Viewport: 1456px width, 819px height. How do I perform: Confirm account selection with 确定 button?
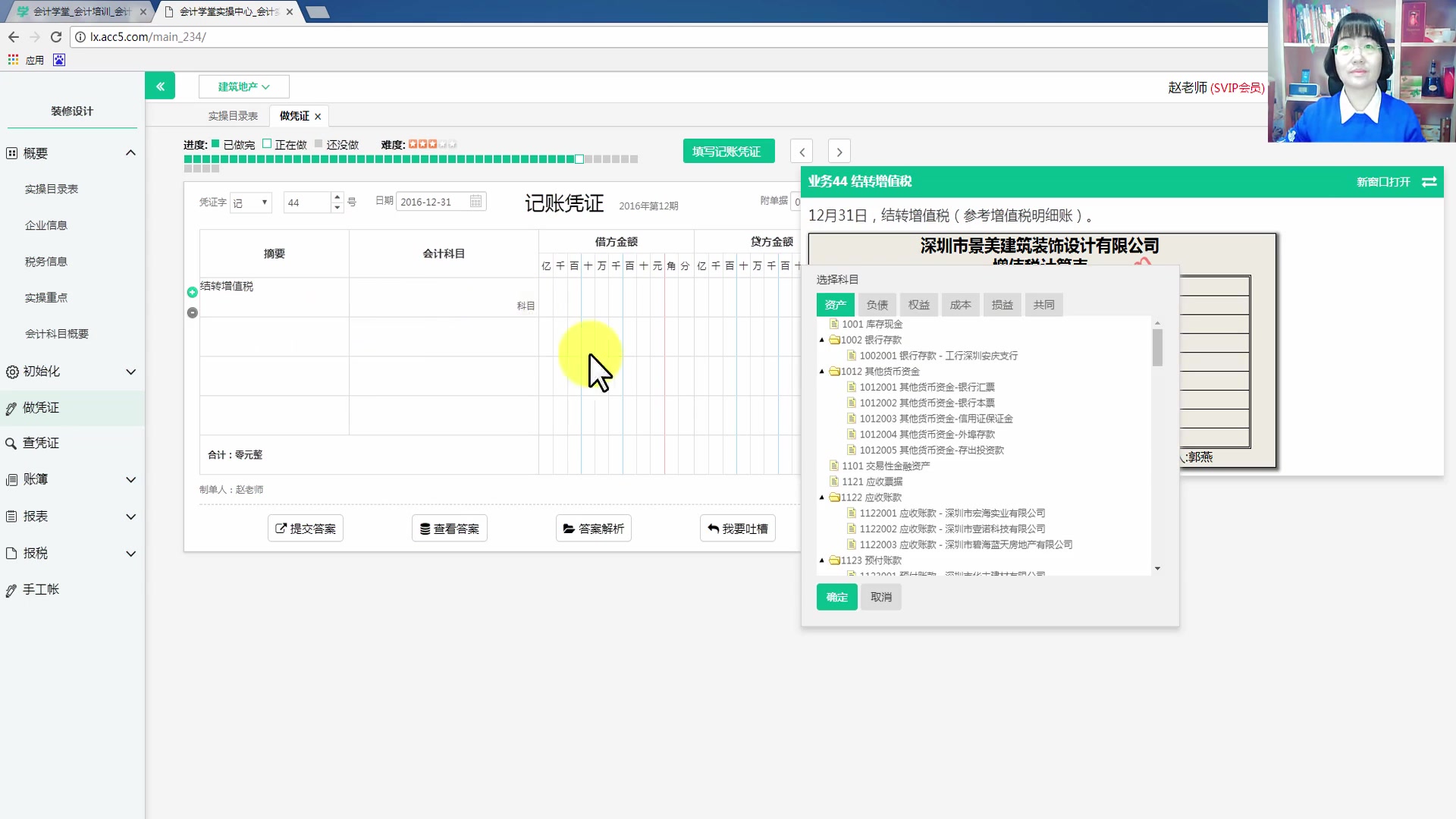836,597
